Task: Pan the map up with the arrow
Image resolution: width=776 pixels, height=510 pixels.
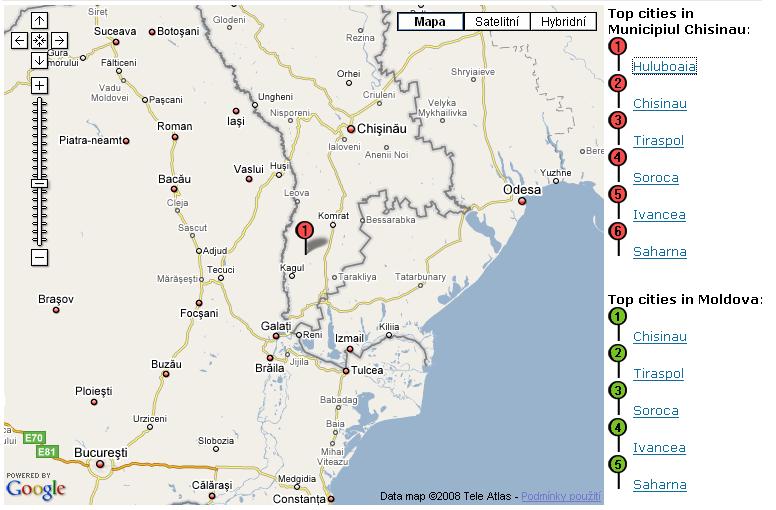Action: coord(39,21)
